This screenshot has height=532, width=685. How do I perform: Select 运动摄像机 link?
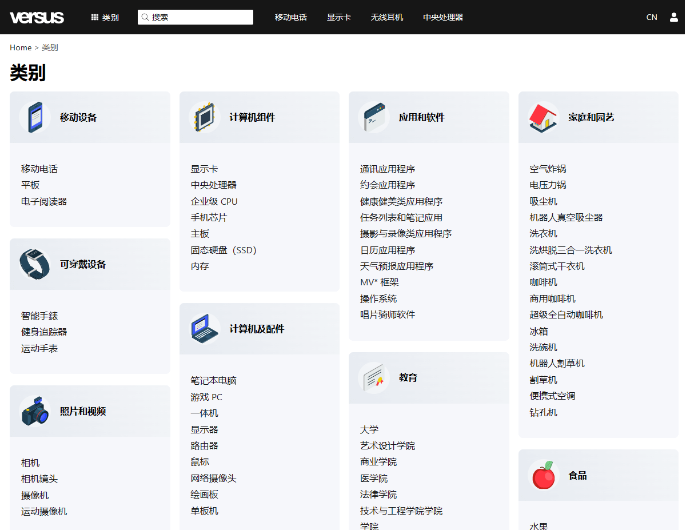click(44, 511)
